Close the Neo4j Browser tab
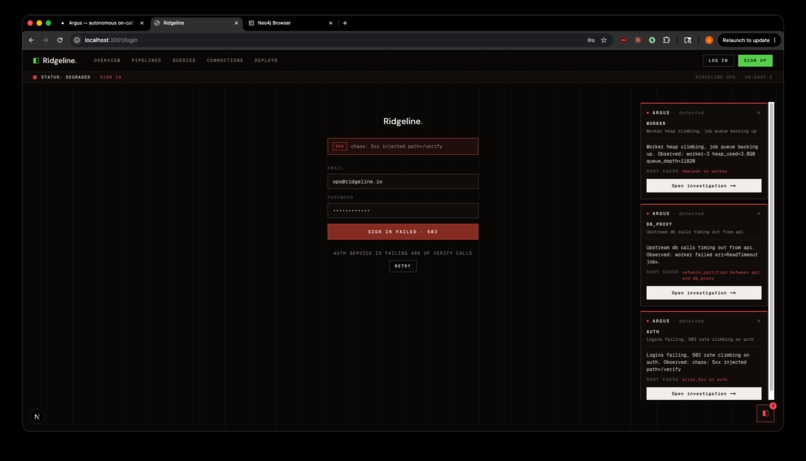806x461 pixels. [x=331, y=23]
